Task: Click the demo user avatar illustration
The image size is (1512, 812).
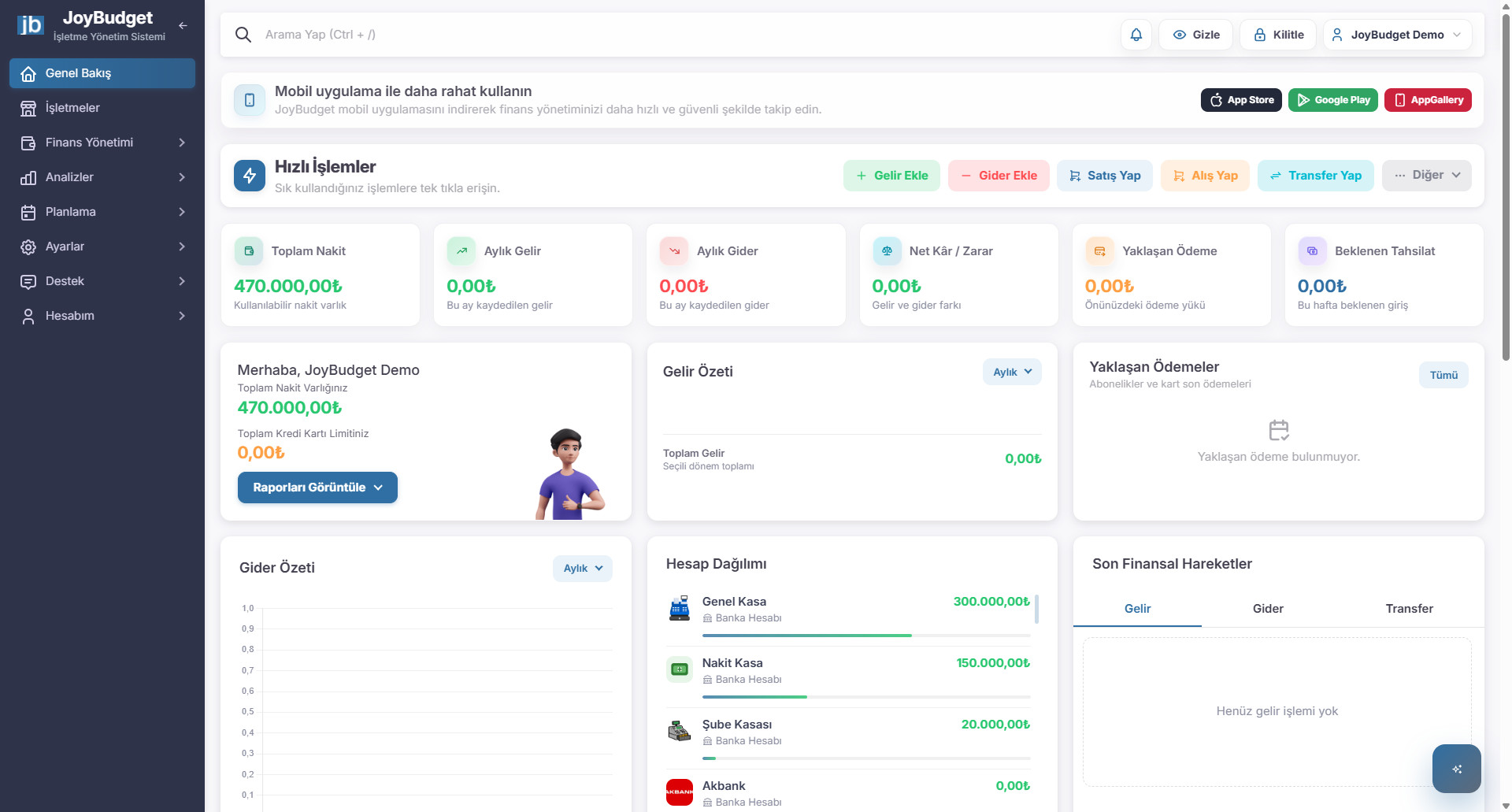Action: (x=570, y=474)
